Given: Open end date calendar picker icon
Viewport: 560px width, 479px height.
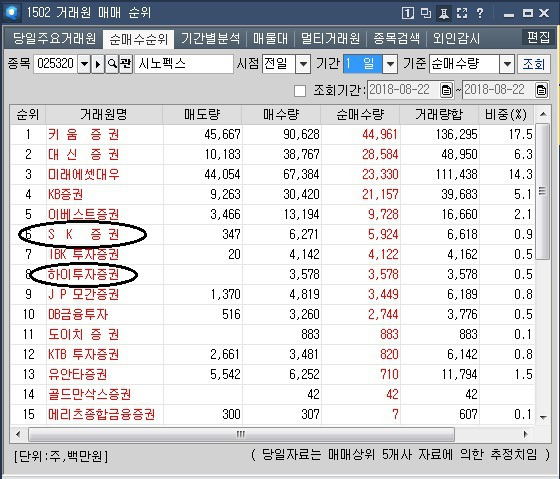Looking at the screenshot, I should 541,90.
